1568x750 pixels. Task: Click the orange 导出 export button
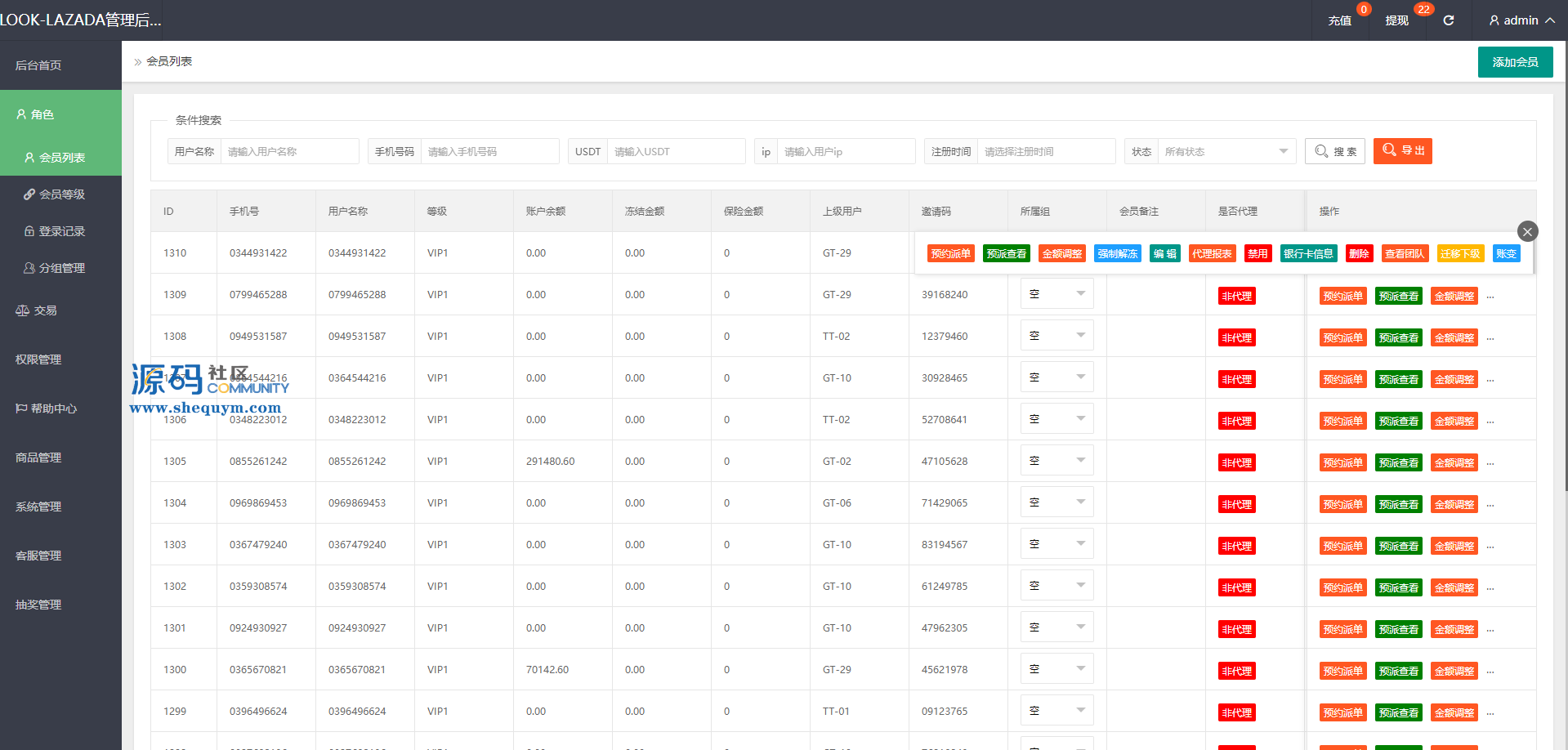[1403, 150]
